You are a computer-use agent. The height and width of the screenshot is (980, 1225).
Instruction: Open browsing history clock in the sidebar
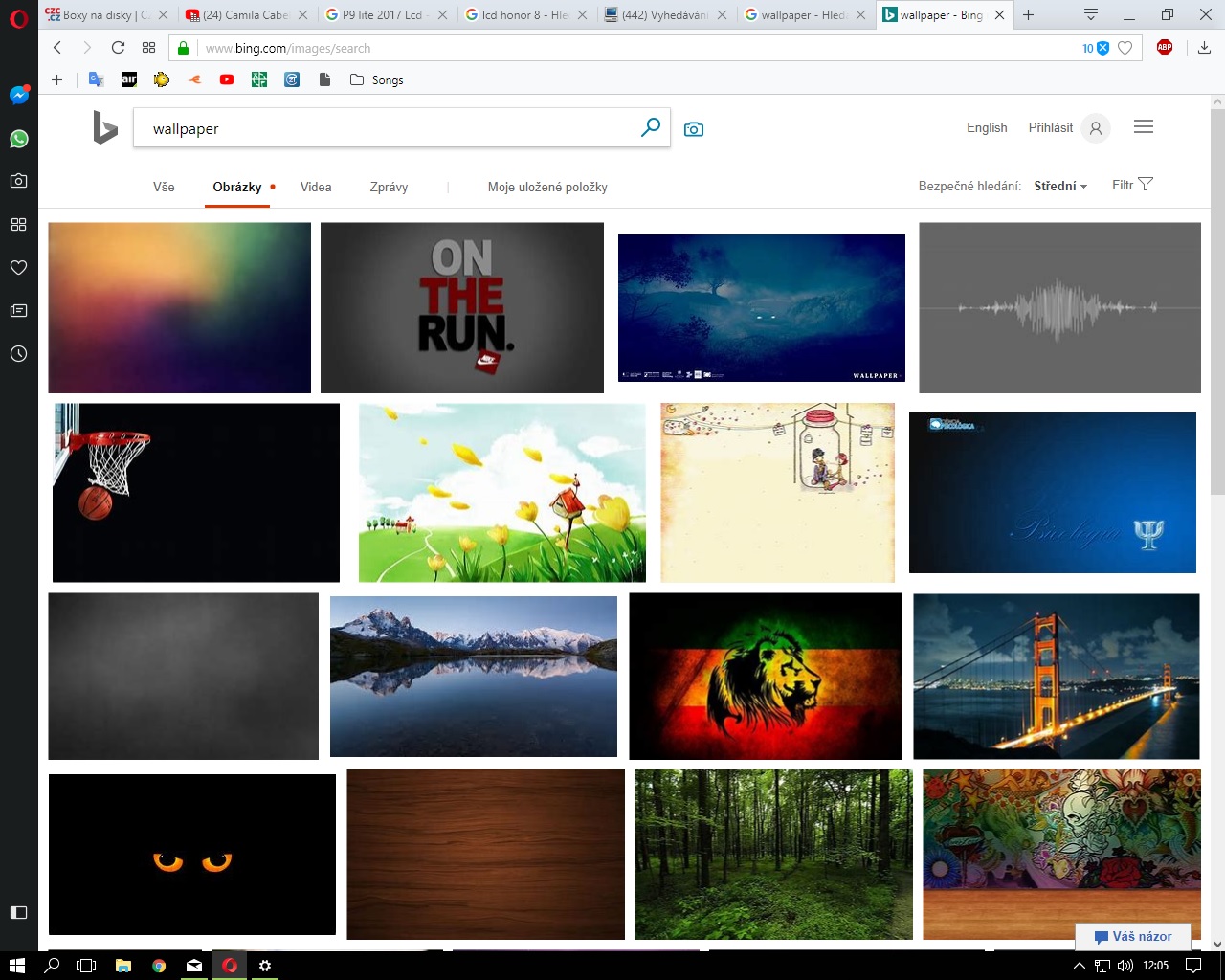18,353
